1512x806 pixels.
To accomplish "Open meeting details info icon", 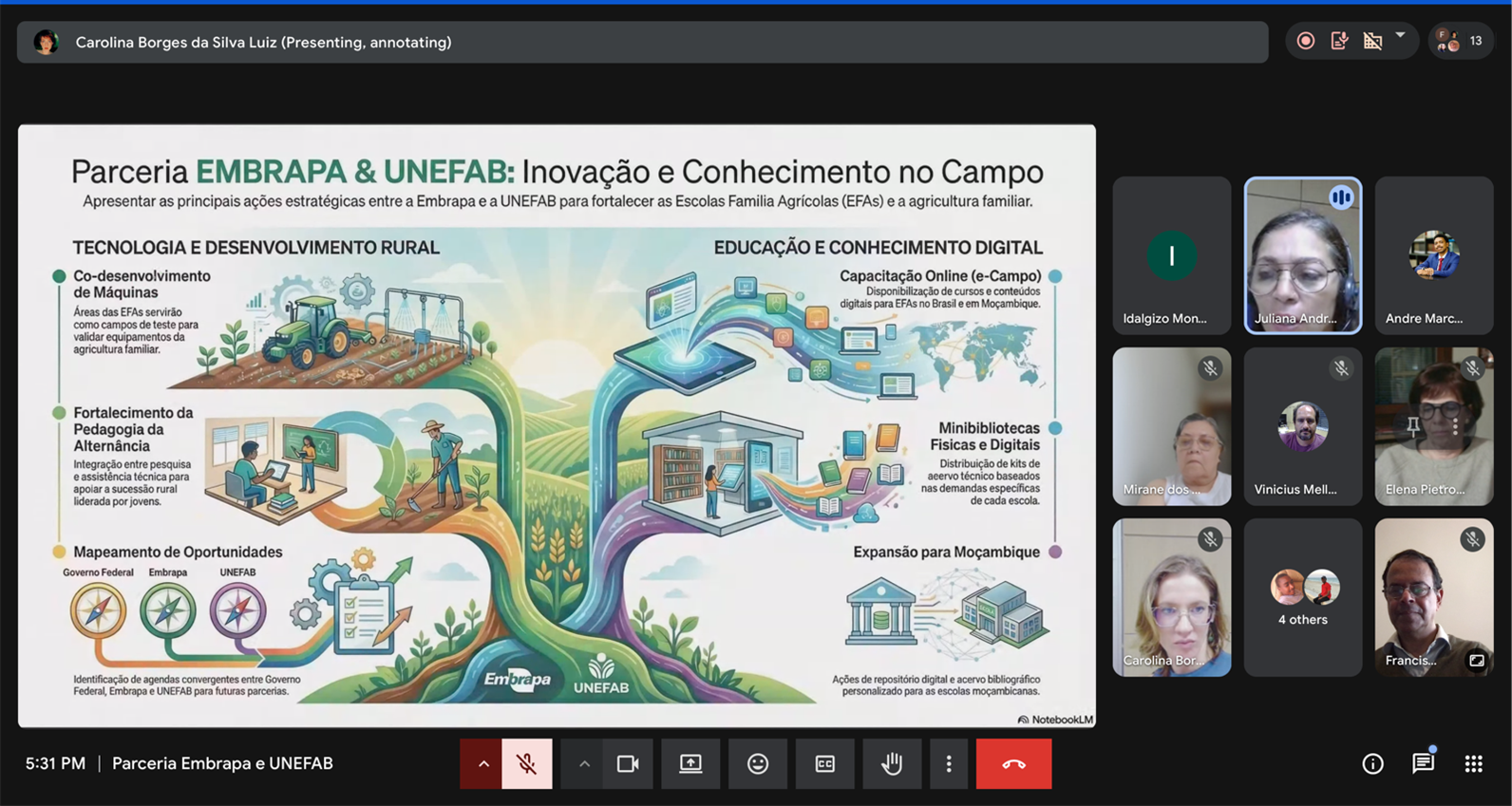I will (x=1372, y=763).
